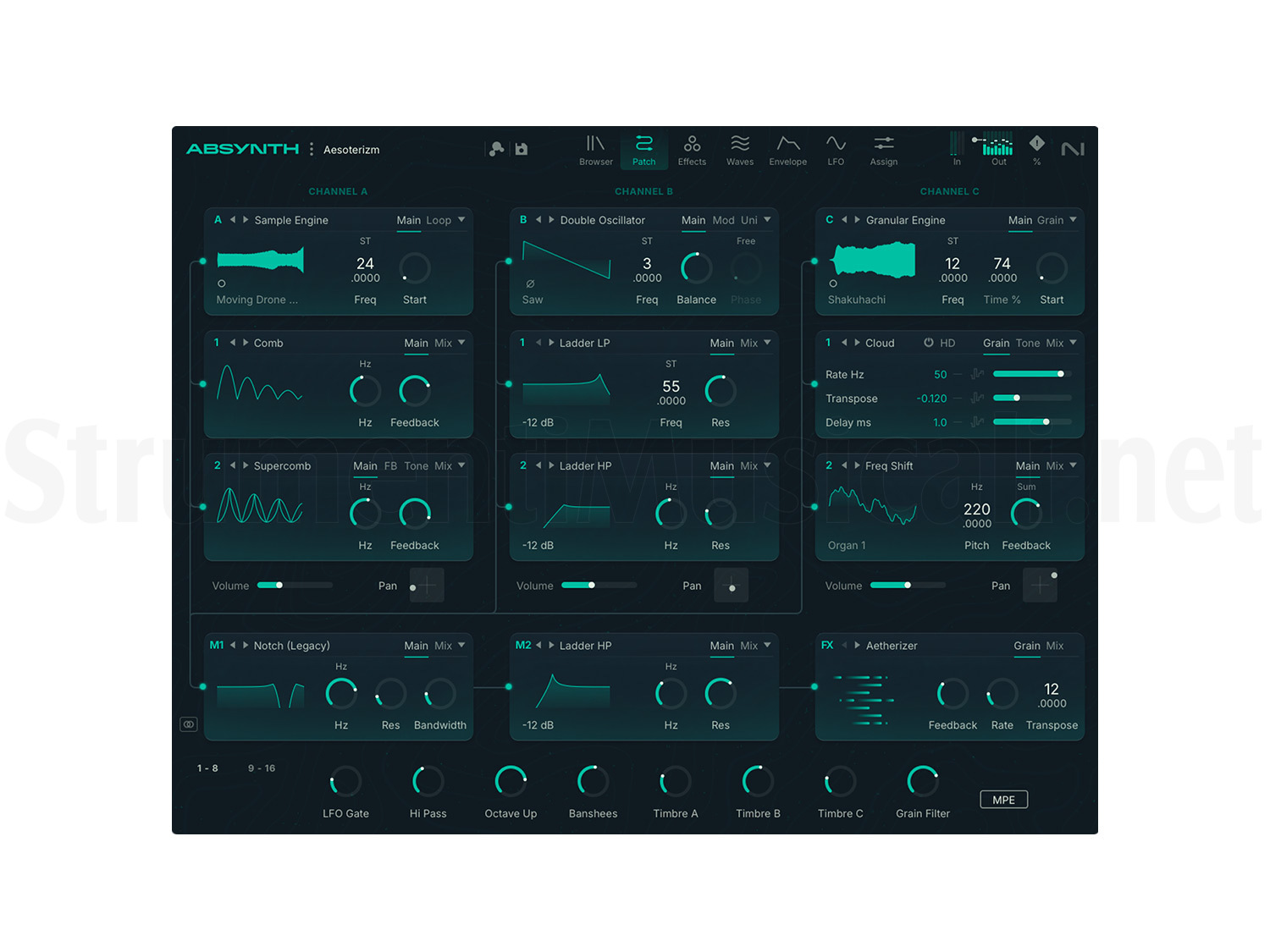
Task: Open the FB tab in Supercomb
Action: pos(390,465)
